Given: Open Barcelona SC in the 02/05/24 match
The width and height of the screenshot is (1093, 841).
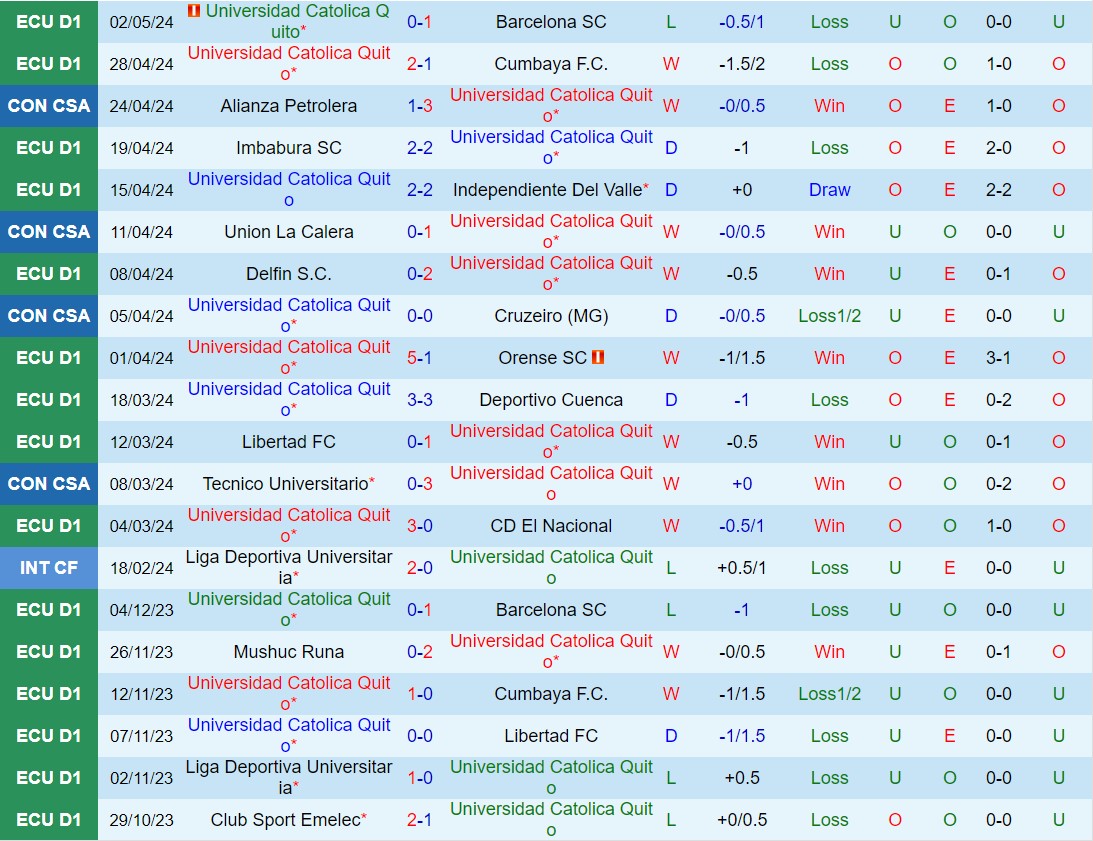Looking at the screenshot, I should [551, 22].
